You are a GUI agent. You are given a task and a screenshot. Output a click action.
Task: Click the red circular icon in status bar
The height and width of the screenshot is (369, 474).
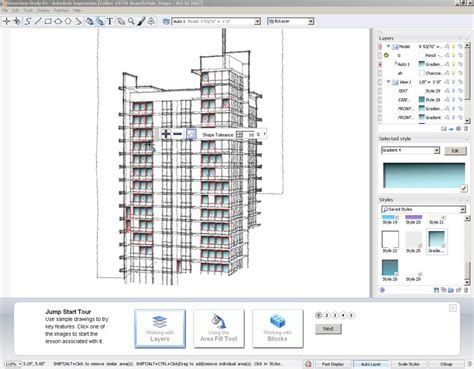coord(308,364)
